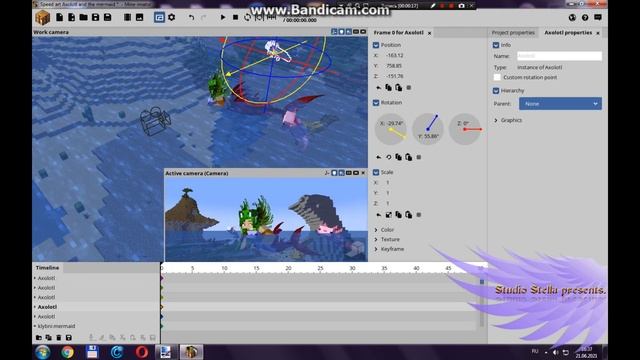
Task: Reset position values arrow icon
Action: (378, 88)
